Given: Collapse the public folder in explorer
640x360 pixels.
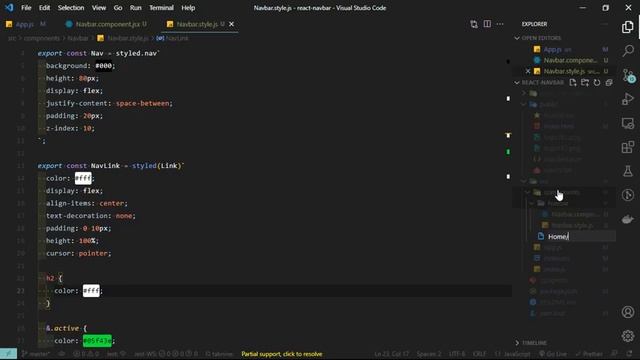Looking at the screenshot, I should pyautogui.click(x=524, y=104).
